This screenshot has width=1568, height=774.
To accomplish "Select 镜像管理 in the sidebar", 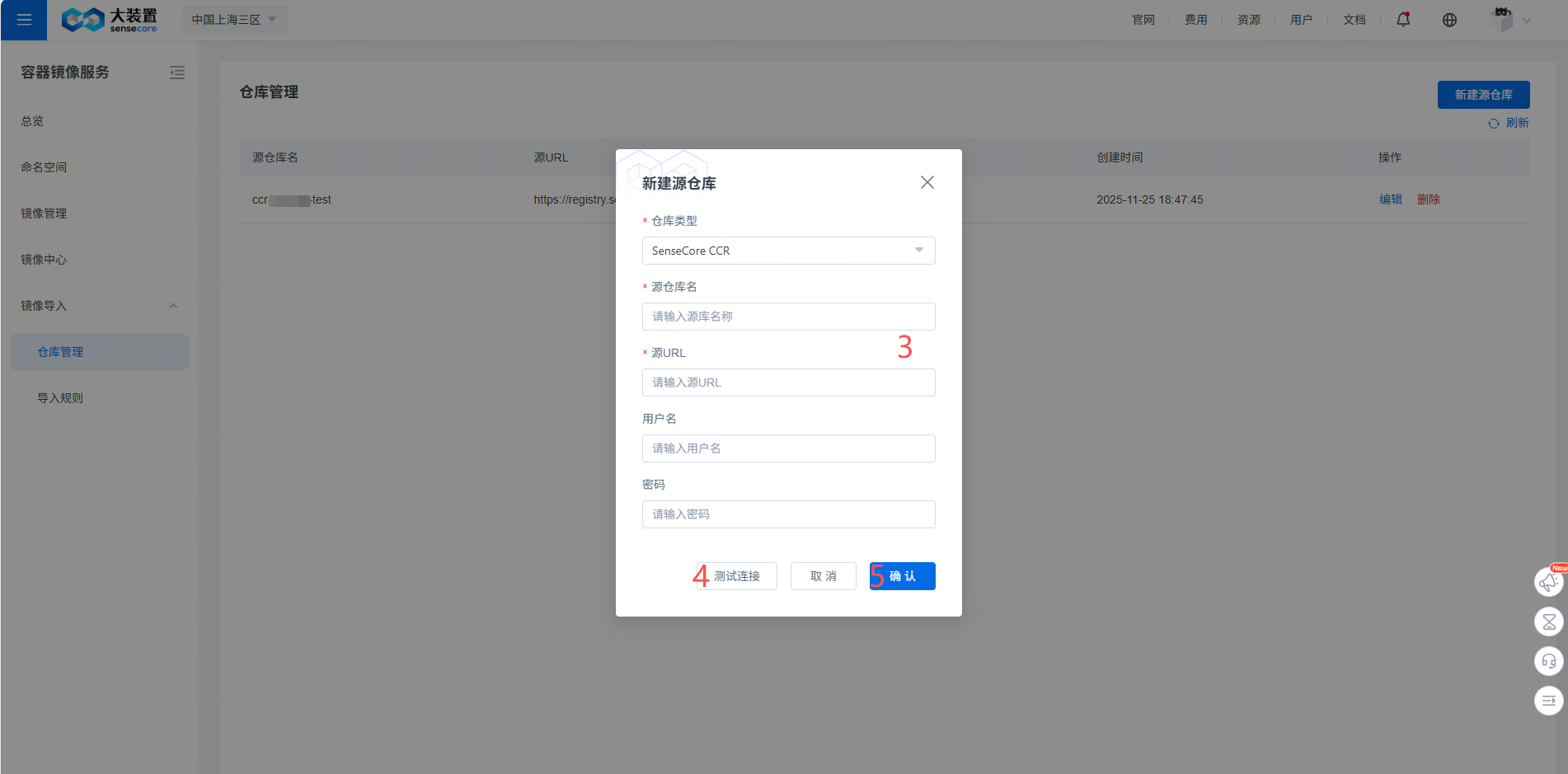I will (x=43, y=213).
